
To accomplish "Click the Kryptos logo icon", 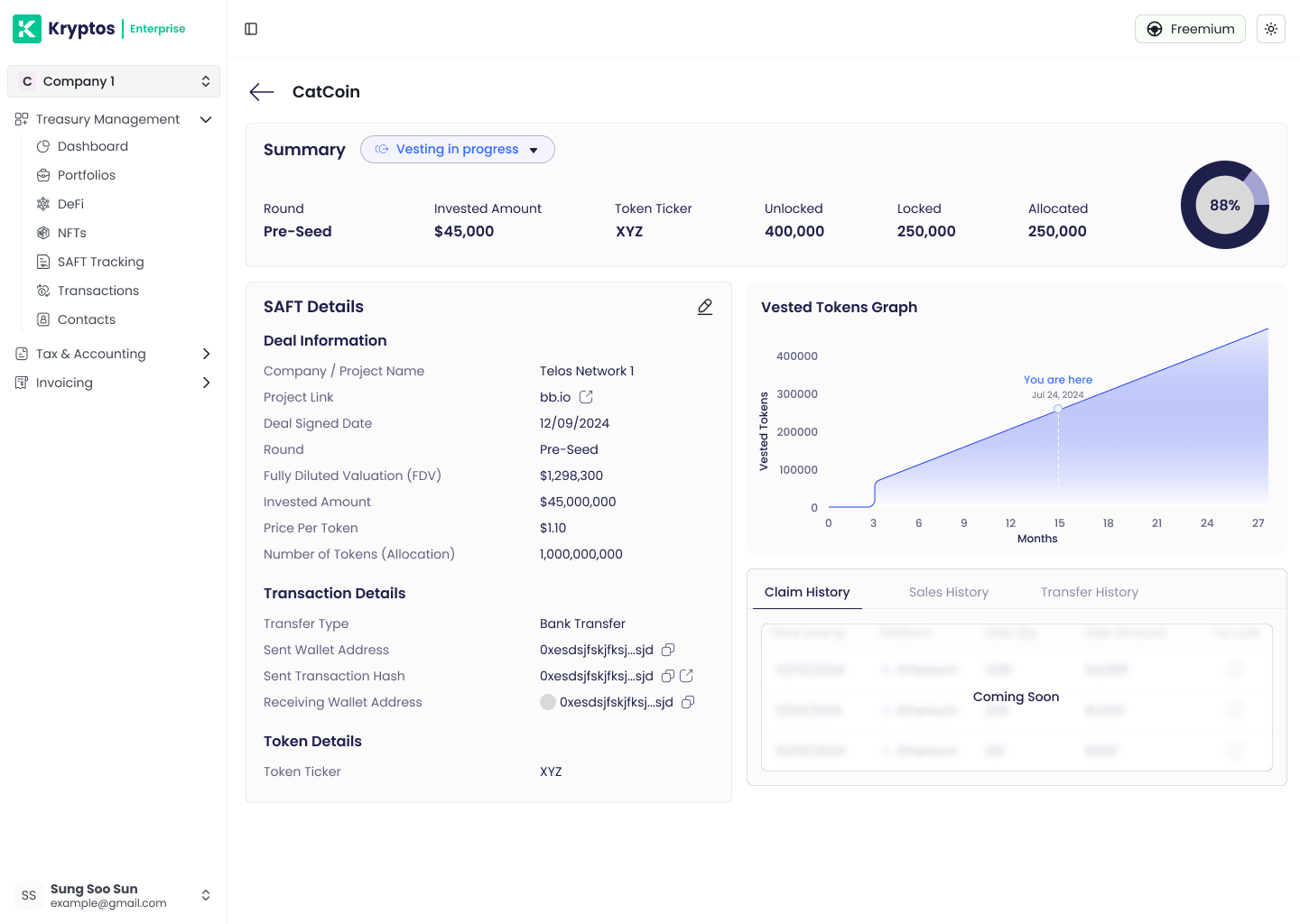I will tap(27, 29).
